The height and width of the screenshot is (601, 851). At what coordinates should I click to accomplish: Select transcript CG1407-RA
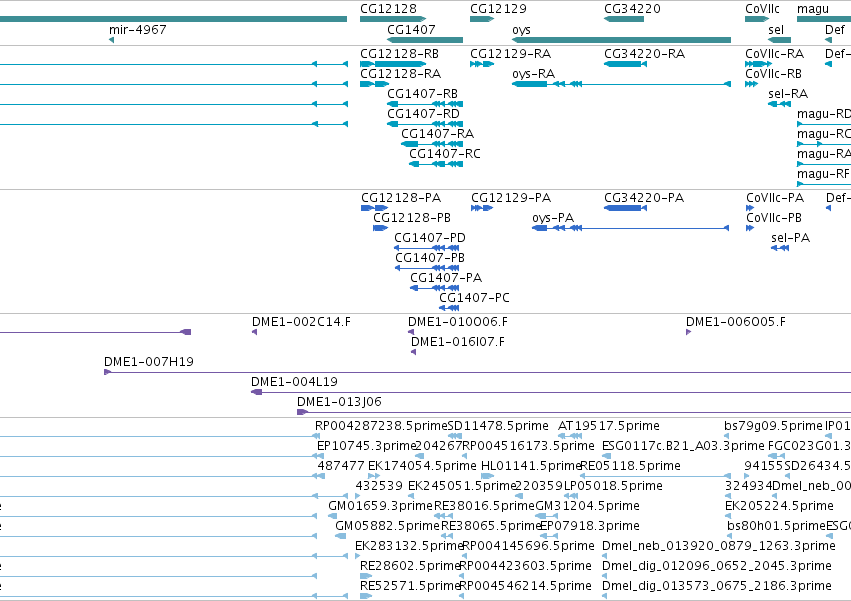tap(432, 144)
